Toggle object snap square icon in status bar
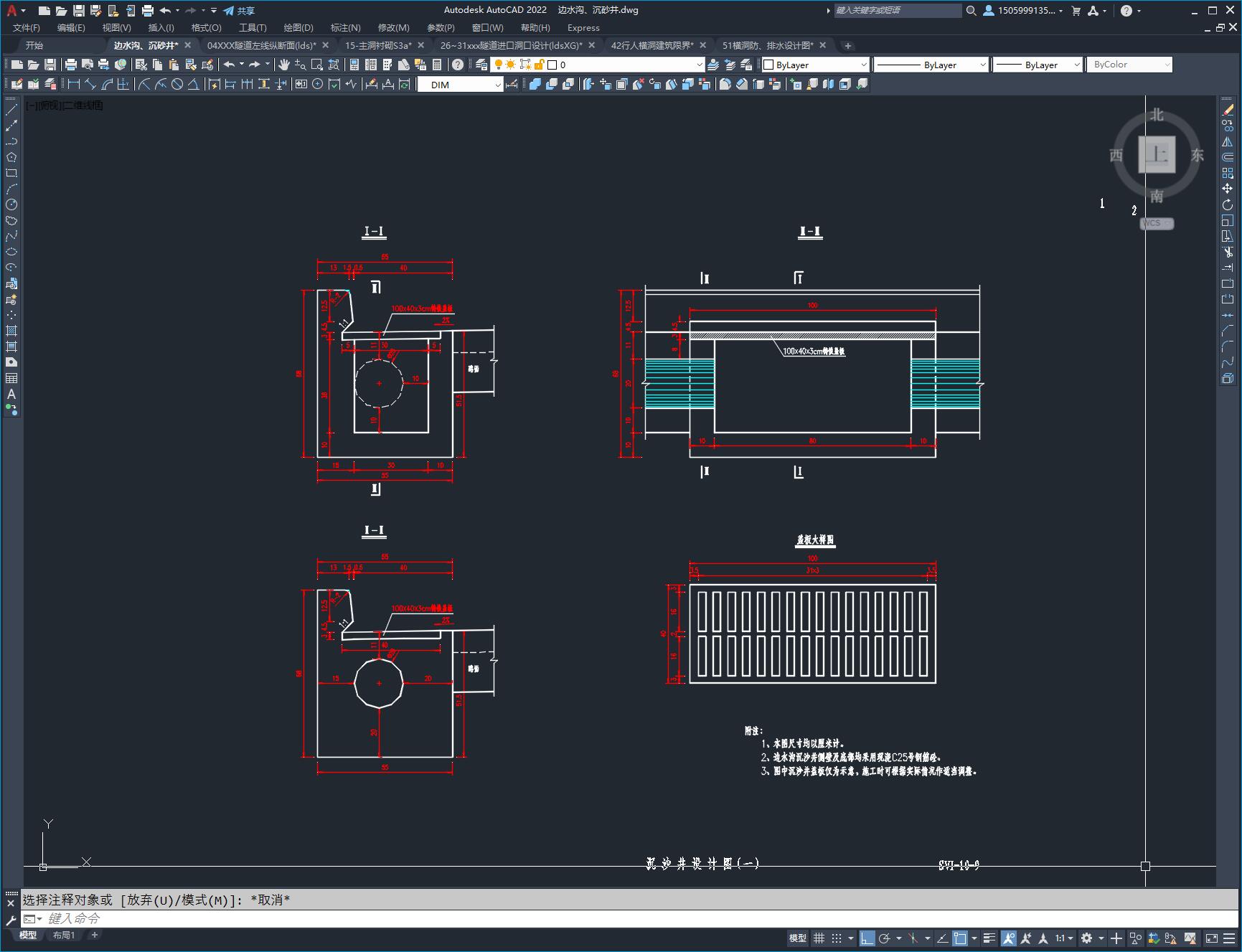Viewport: 1242px width, 952px height. pyautogui.click(x=960, y=938)
